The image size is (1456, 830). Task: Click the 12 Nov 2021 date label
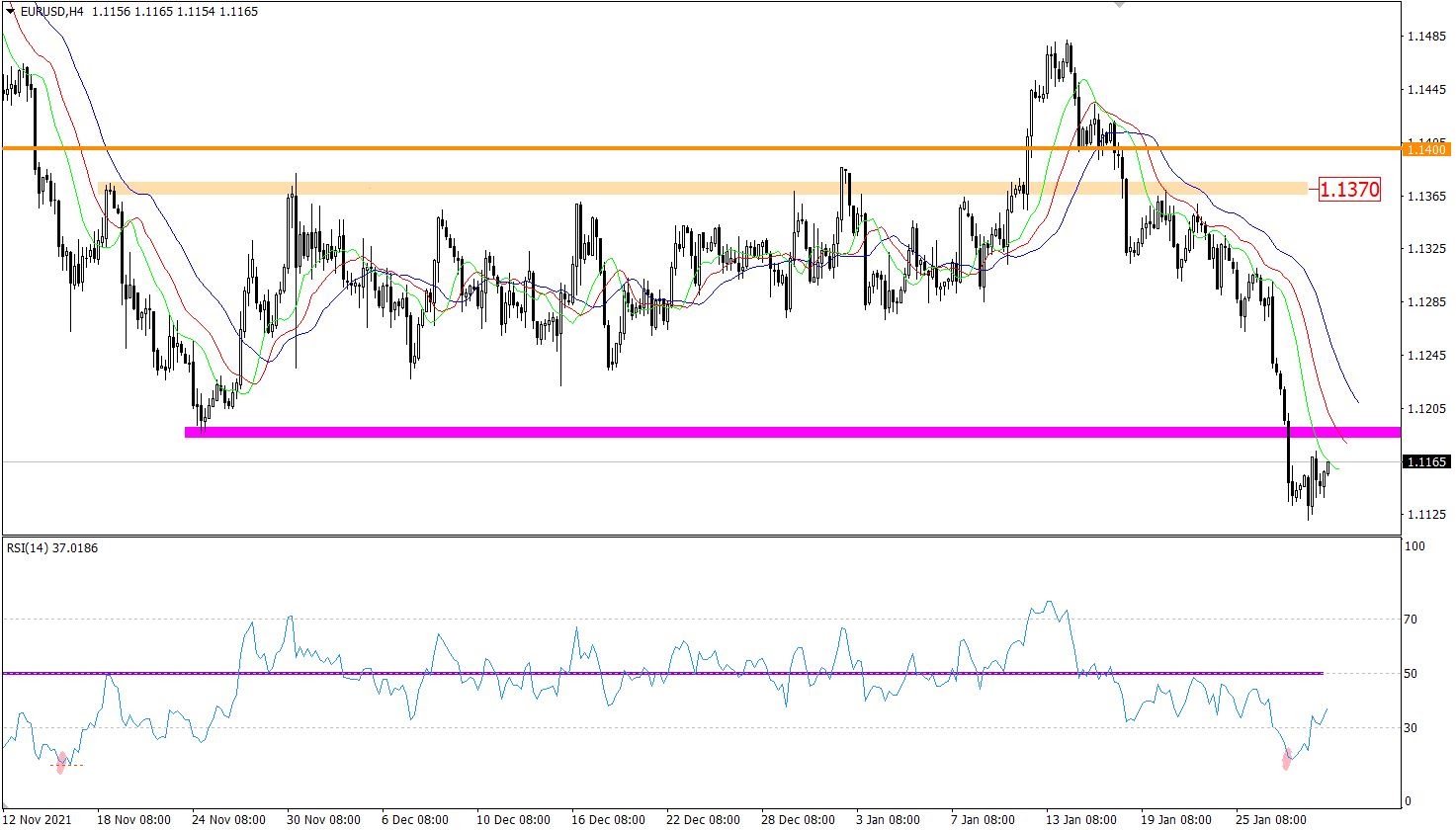point(38,820)
